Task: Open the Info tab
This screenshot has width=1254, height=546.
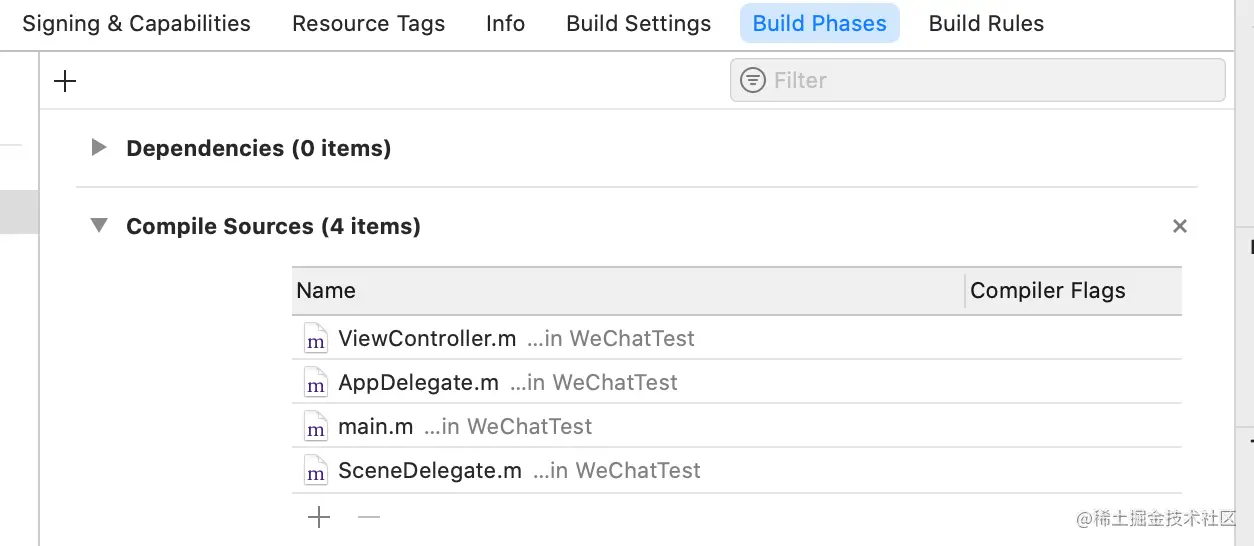Action: pos(505,24)
